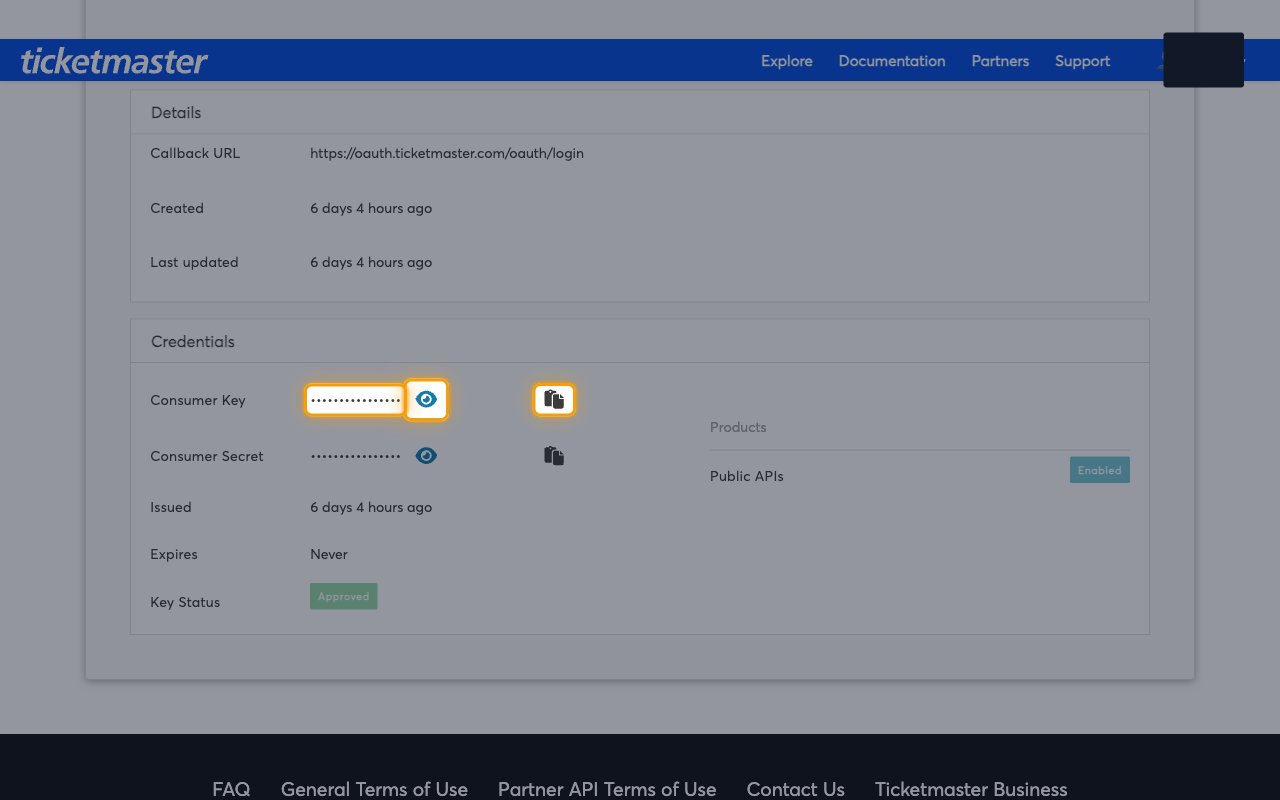Viewport: 1280px width, 800px height.
Task: Click the Consumer Key label
Action: (x=198, y=400)
